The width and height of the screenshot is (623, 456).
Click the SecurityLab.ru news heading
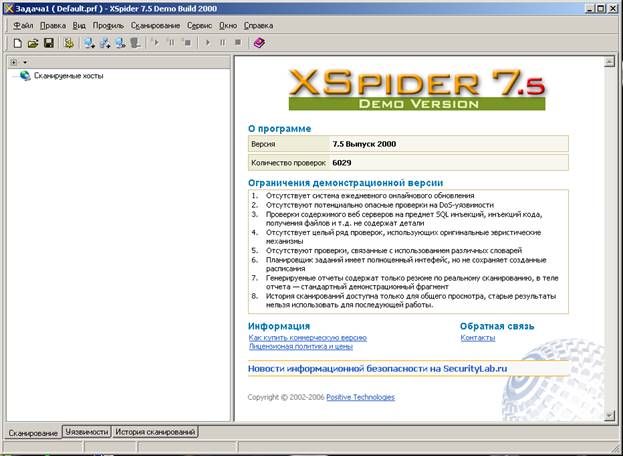(377, 369)
